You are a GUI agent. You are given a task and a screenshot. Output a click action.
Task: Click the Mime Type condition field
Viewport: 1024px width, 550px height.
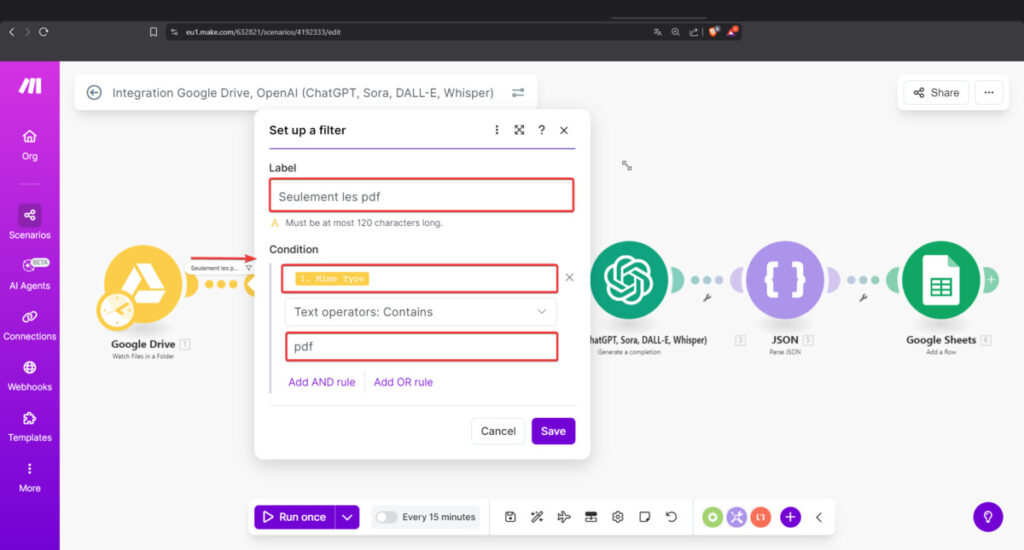pos(420,278)
